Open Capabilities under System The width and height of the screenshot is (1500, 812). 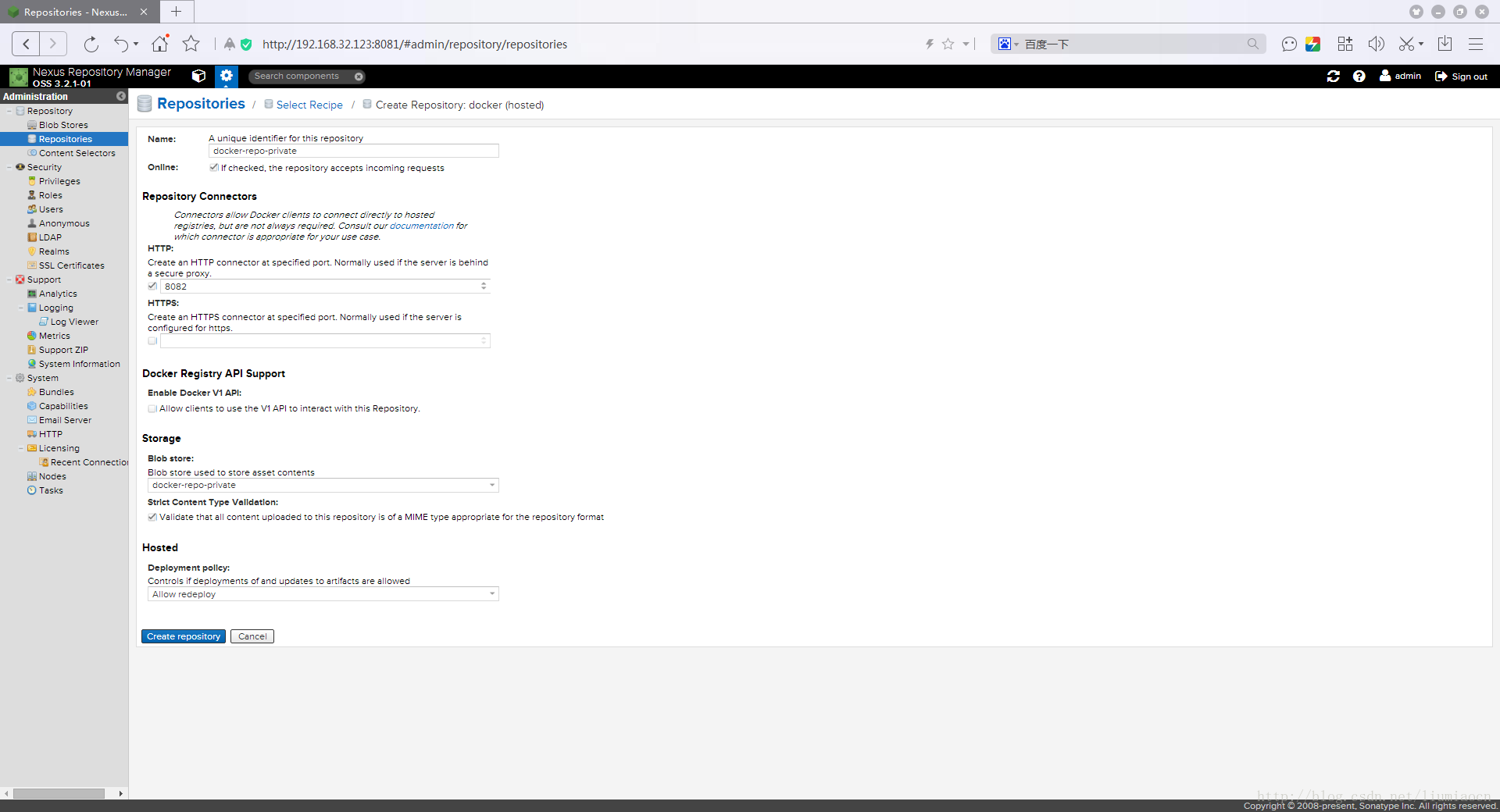[x=63, y=406]
